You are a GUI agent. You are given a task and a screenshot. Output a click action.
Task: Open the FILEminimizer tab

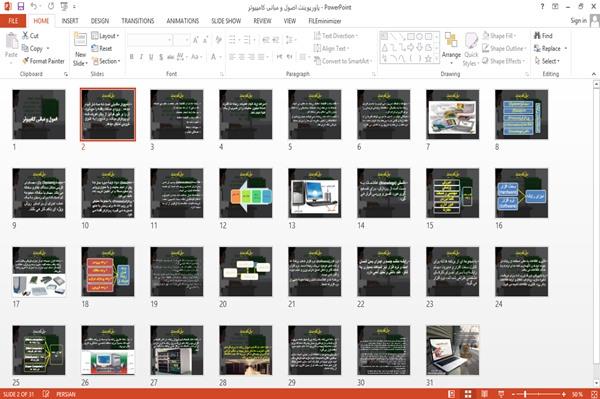click(x=325, y=21)
